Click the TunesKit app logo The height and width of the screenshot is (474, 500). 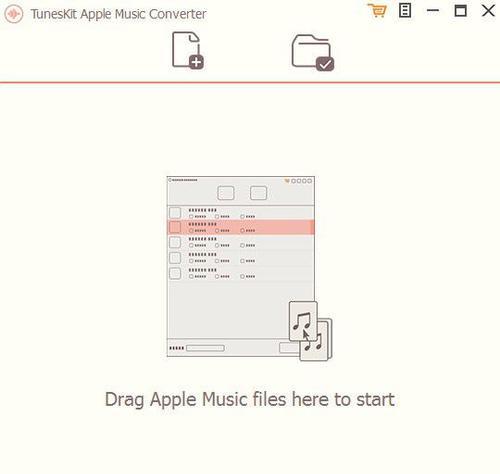14,14
